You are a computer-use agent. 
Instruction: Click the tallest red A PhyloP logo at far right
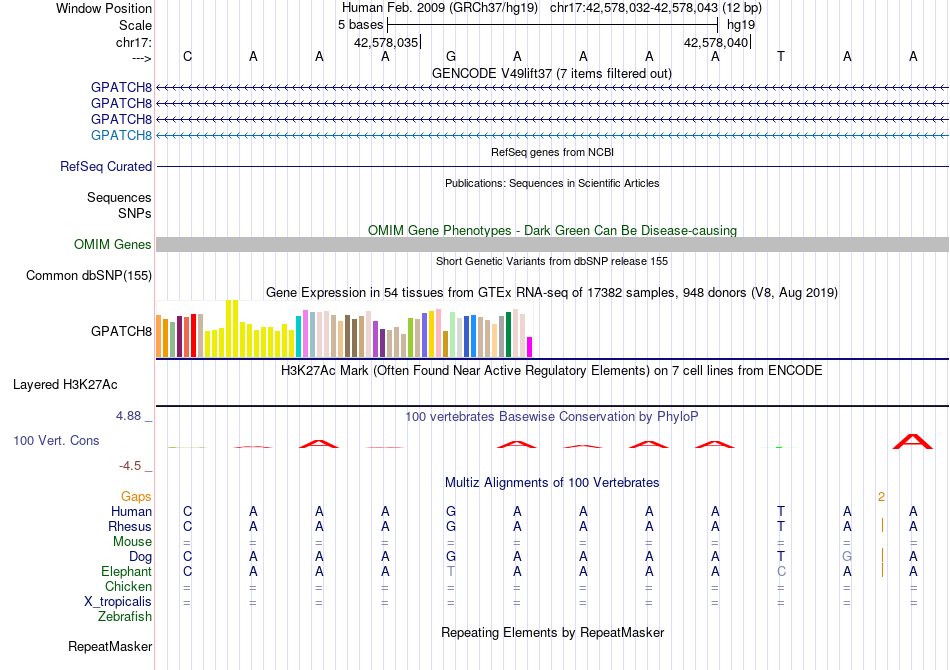[x=913, y=441]
